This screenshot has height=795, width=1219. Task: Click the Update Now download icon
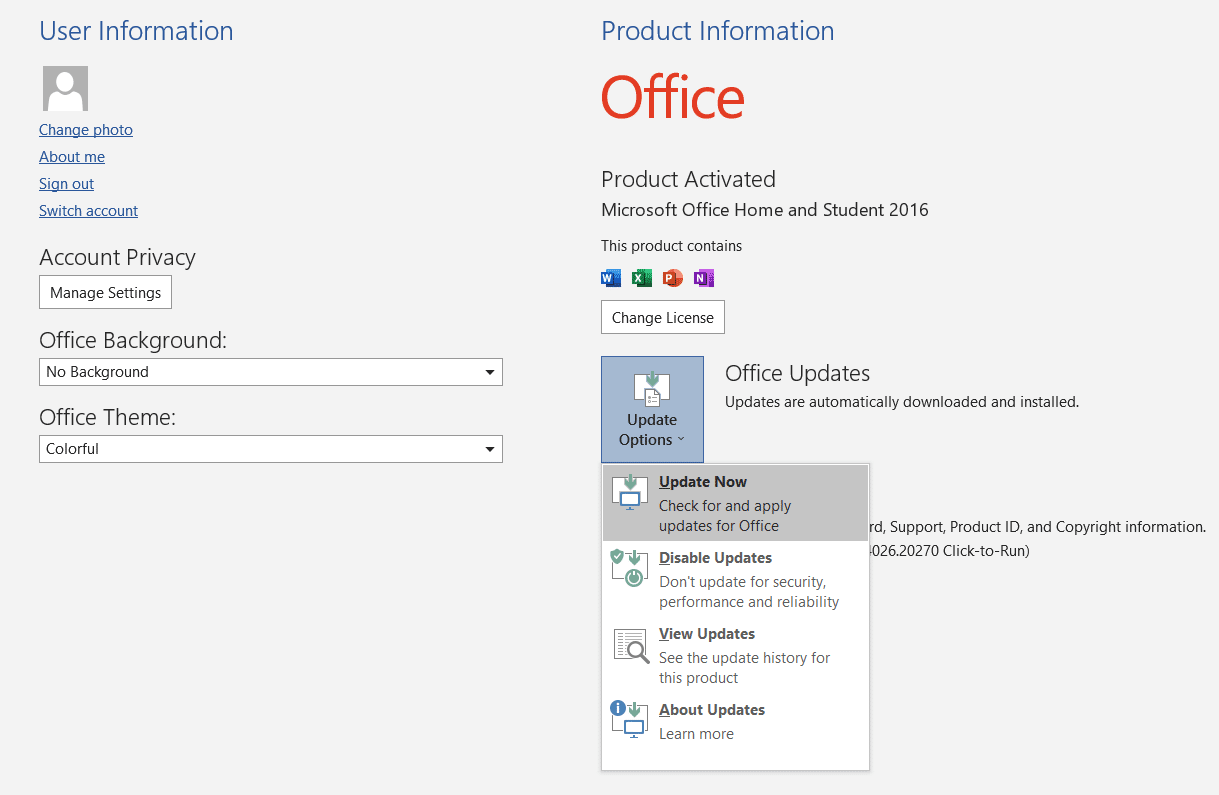(x=630, y=492)
